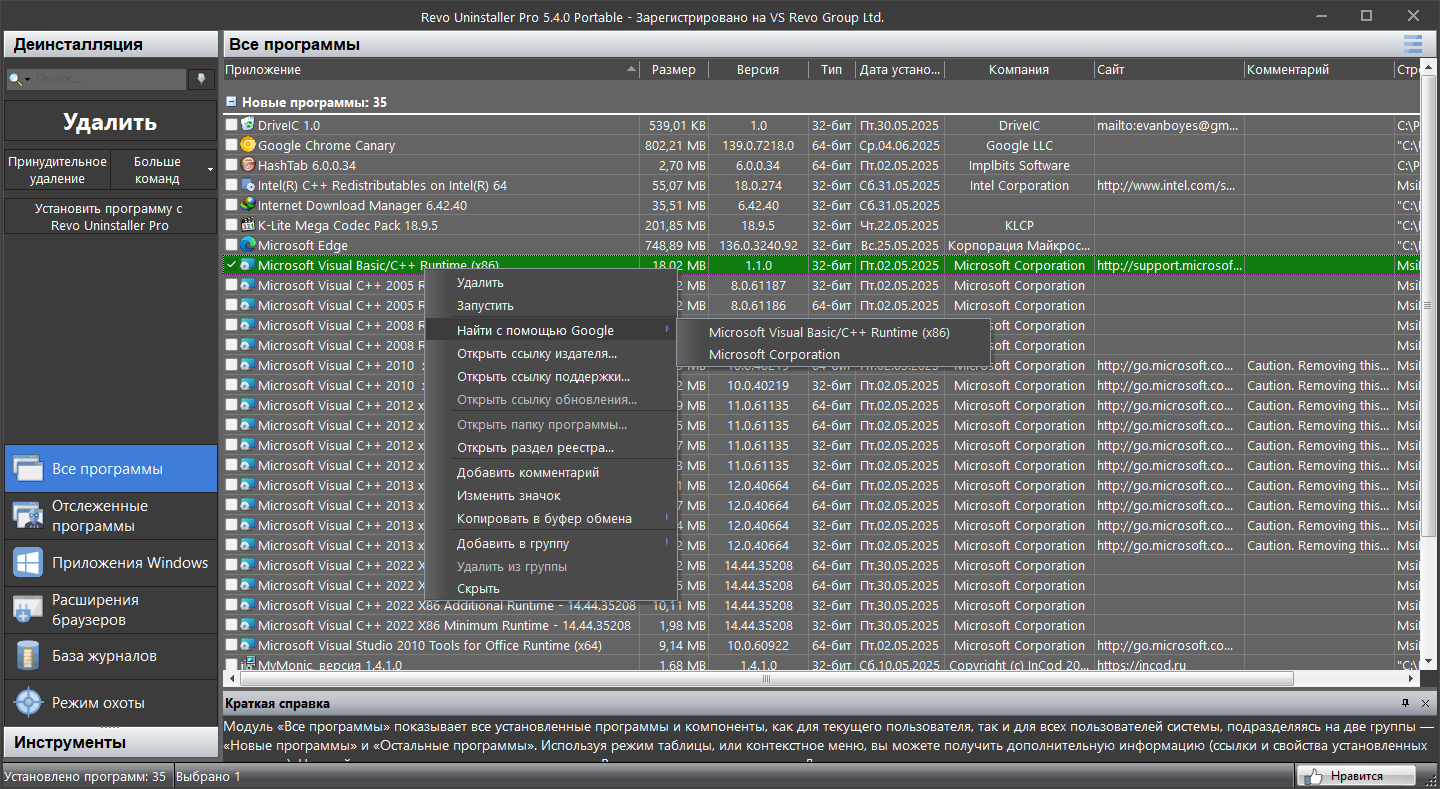This screenshot has height=789, width=1440.
Task: Open the Traced Programs (Отслеженные программы) icon
Action: pyautogui.click(x=28, y=515)
